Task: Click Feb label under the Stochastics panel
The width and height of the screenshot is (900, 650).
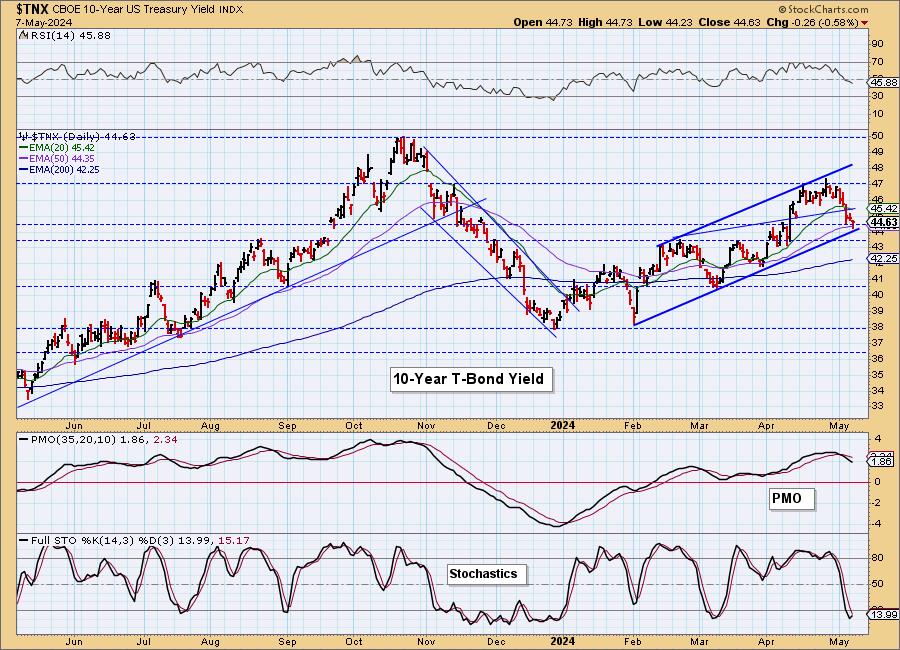Action: point(632,641)
